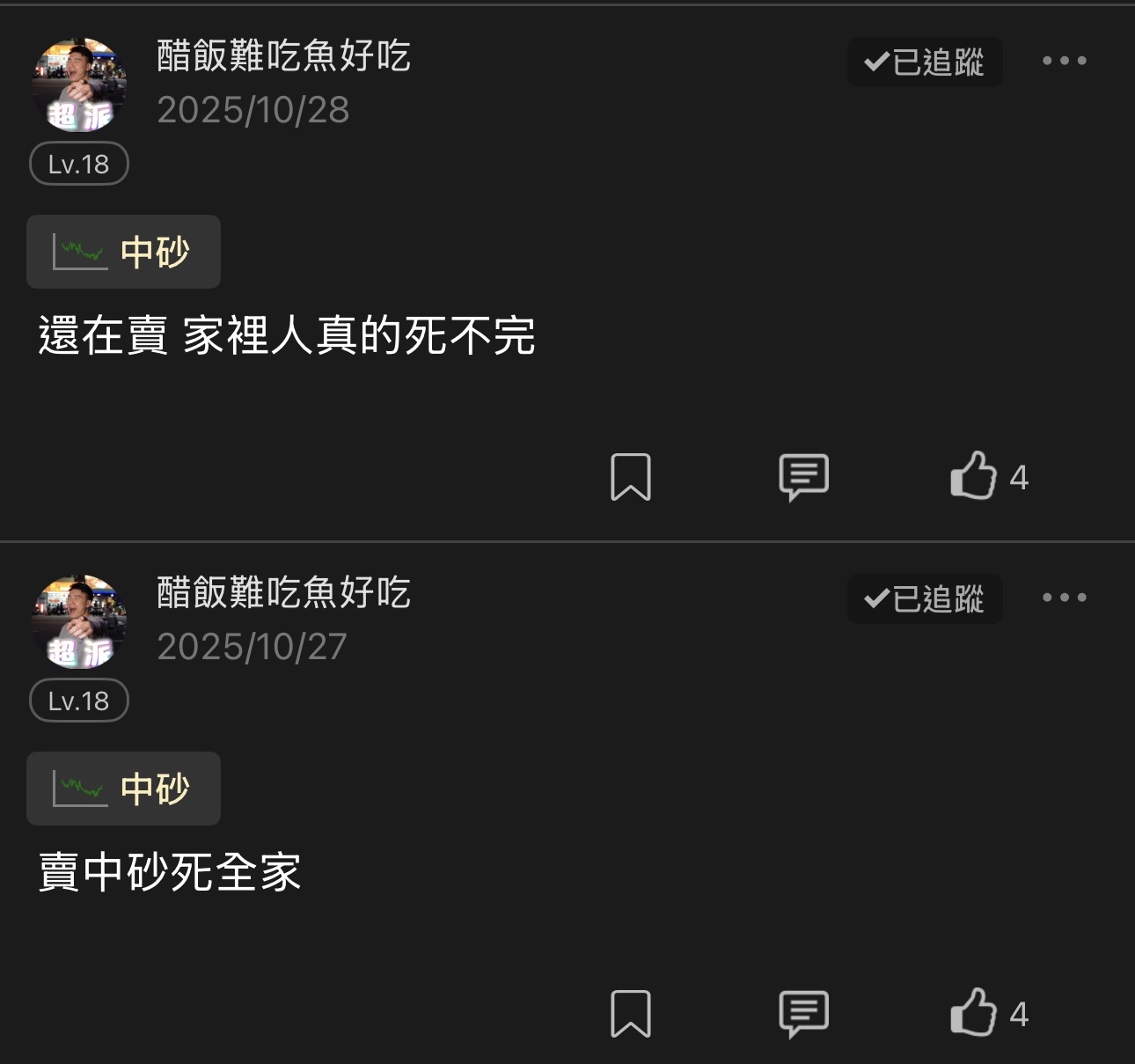Open username 醋飯難吃魚好吃 on the first post

pos(283,55)
